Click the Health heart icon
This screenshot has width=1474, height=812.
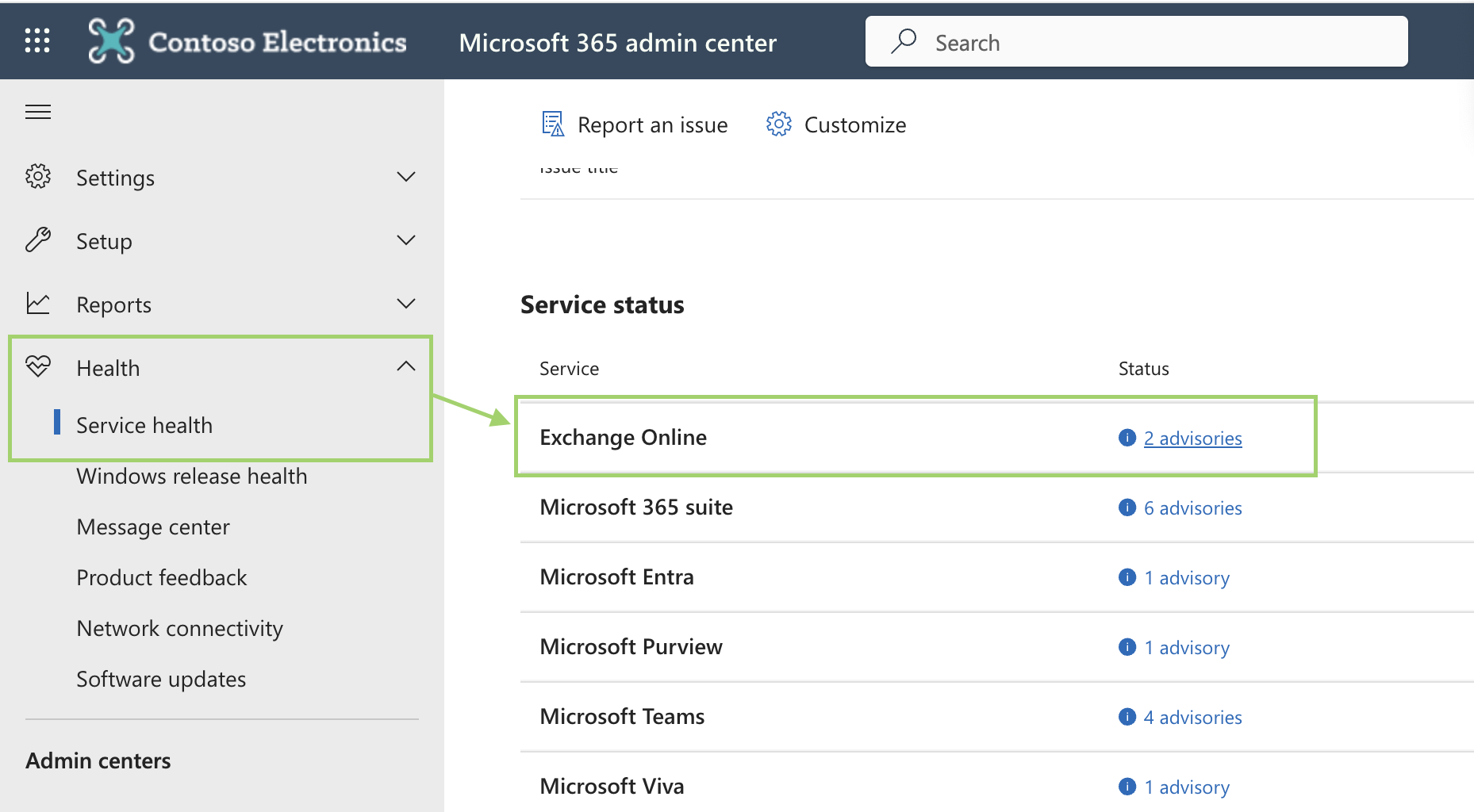[38, 366]
